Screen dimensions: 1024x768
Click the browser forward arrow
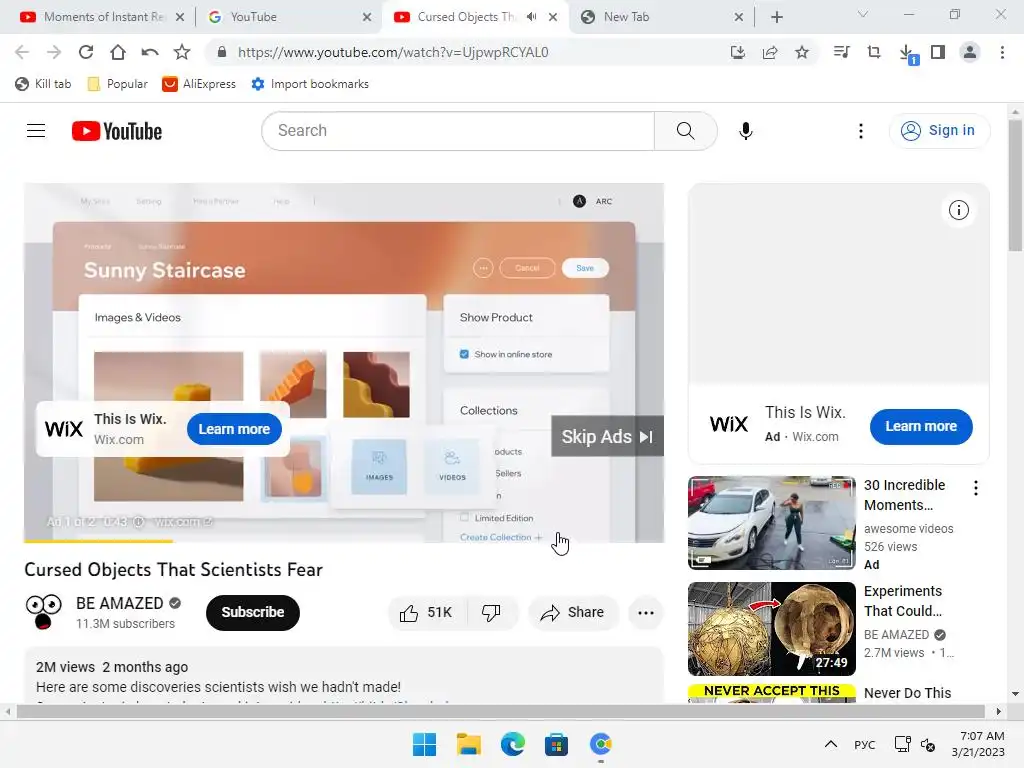point(54,52)
